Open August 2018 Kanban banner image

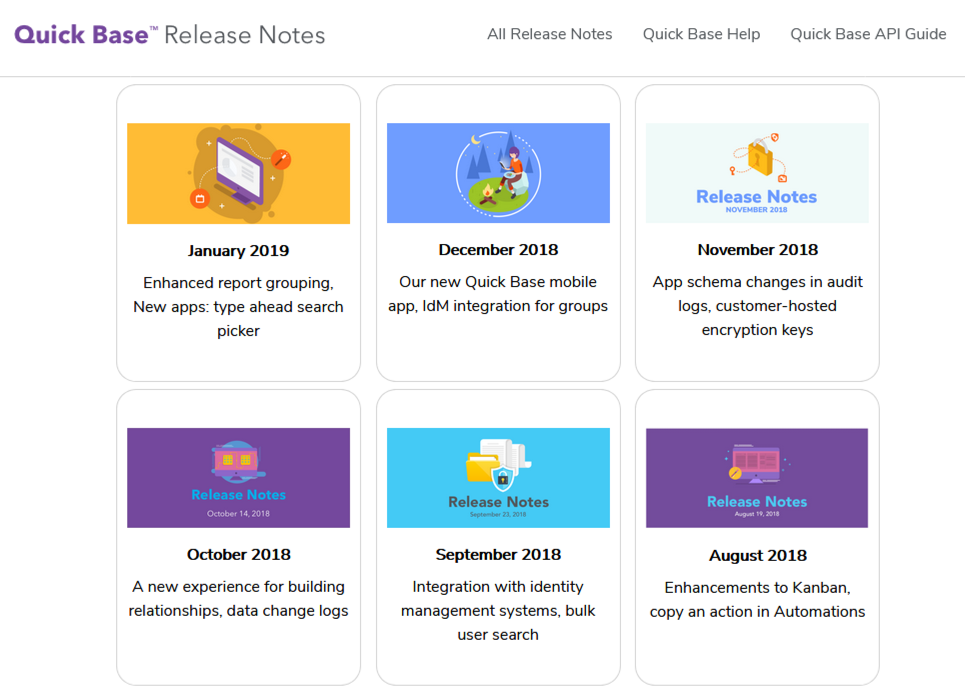[757, 478]
